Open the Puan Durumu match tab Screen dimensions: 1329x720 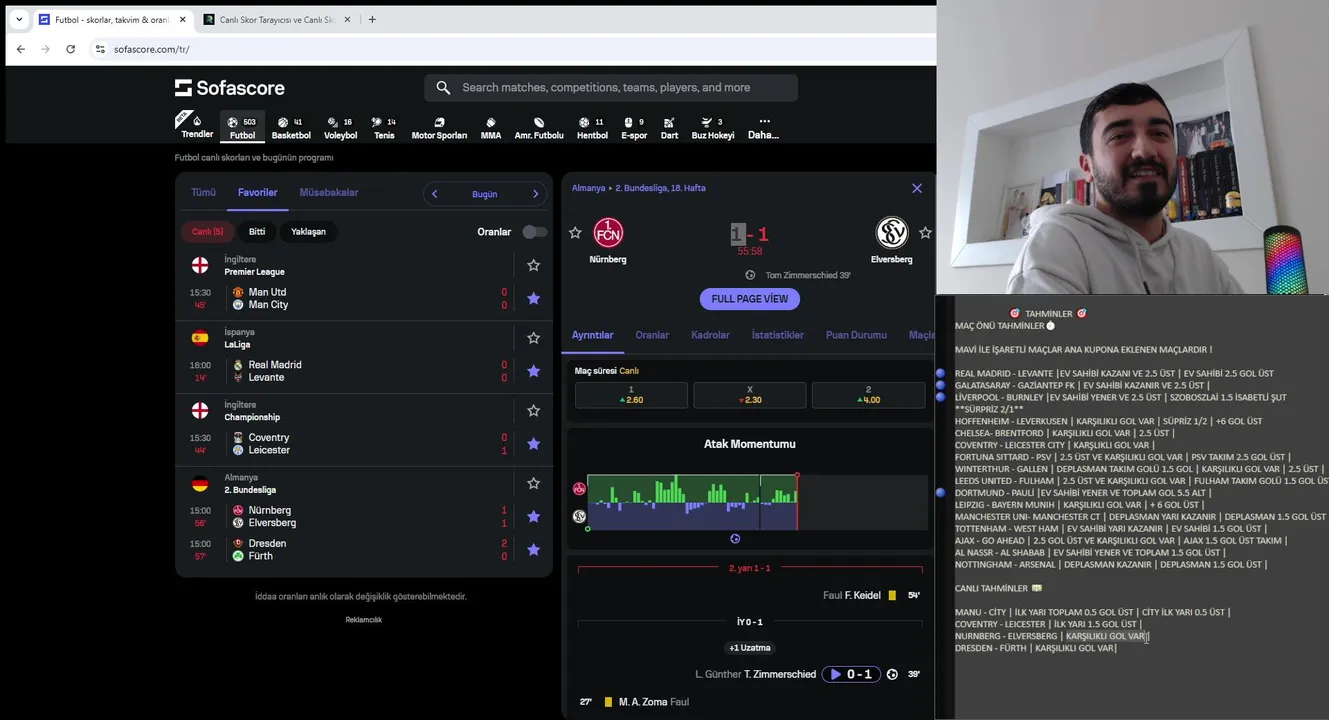(856, 335)
